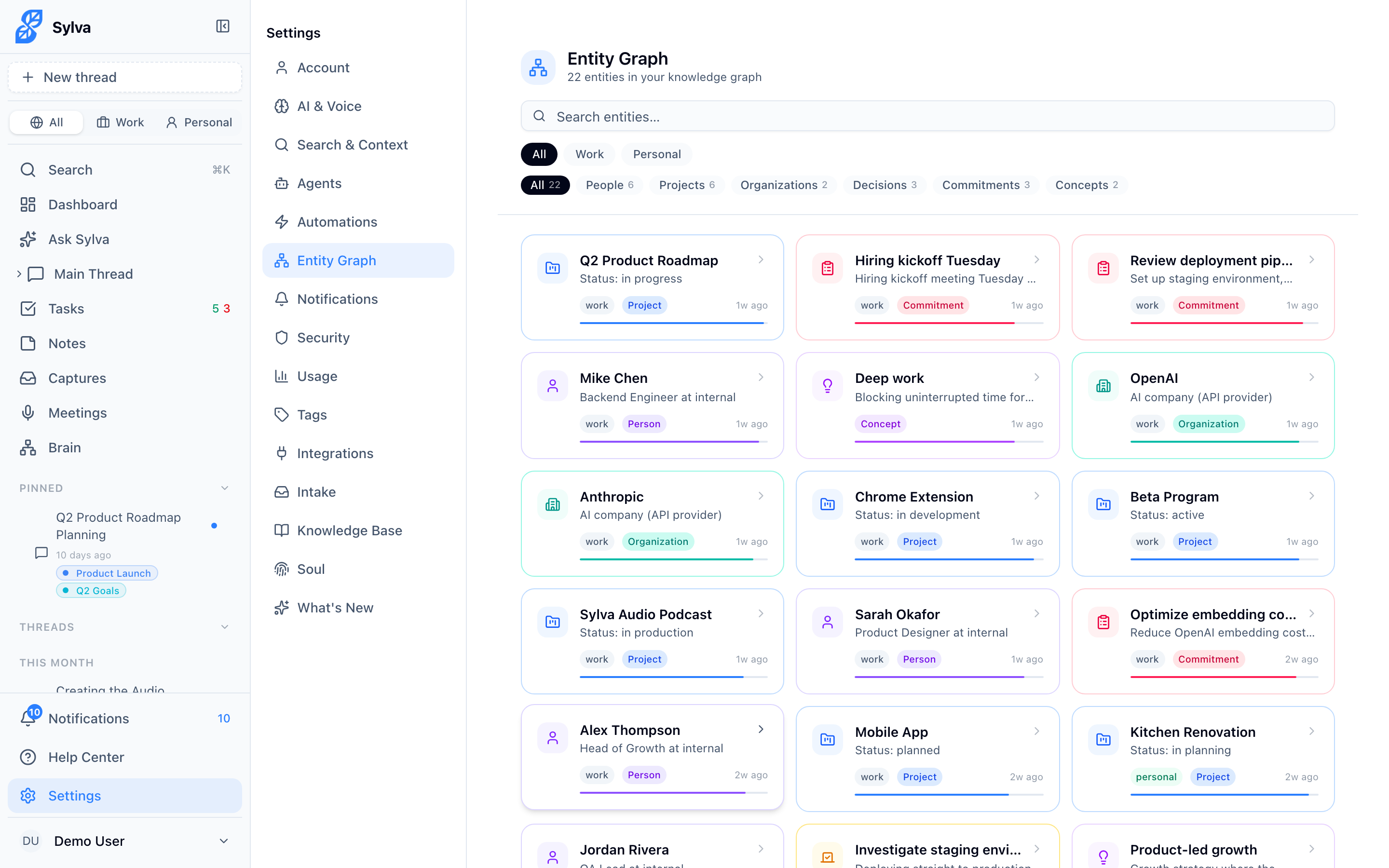Screen dimensions: 1389x868
Task: Click the Product Launch tag
Action: coord(107,573)
